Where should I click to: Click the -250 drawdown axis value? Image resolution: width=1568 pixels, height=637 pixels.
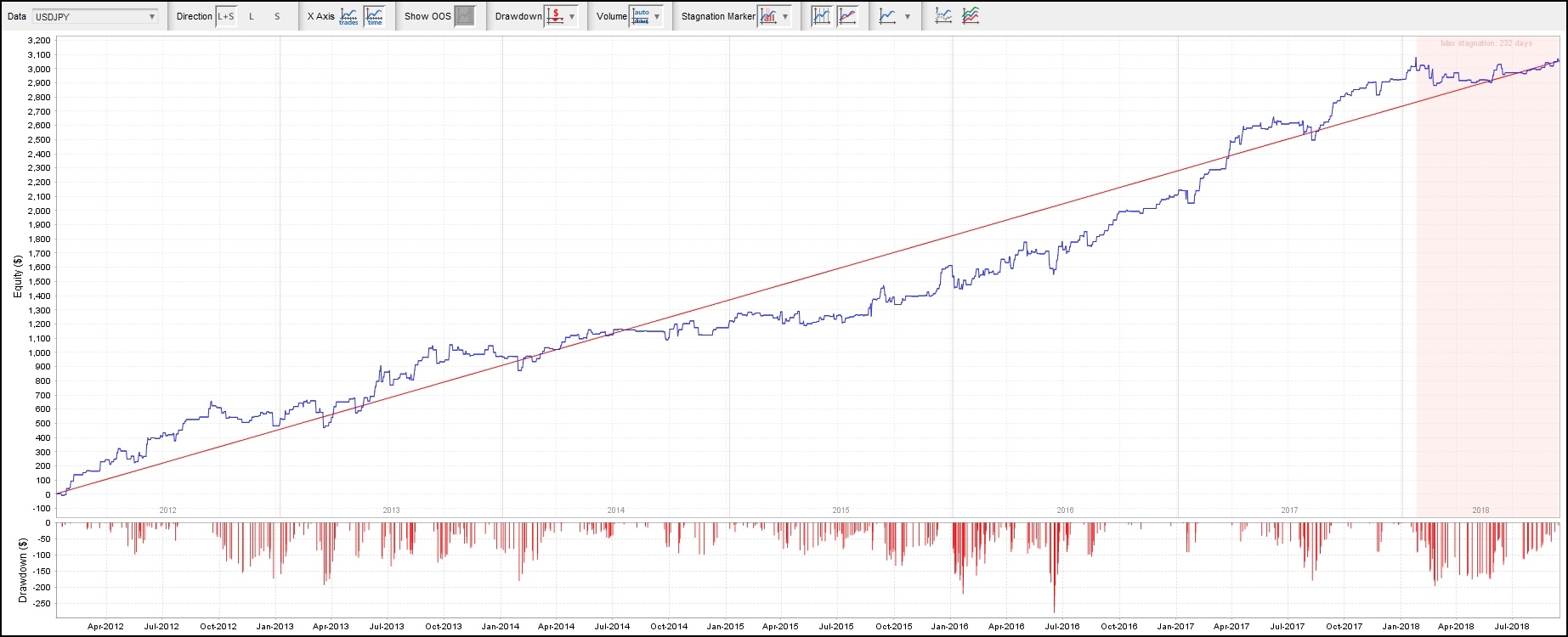click(x=40, y=604)
